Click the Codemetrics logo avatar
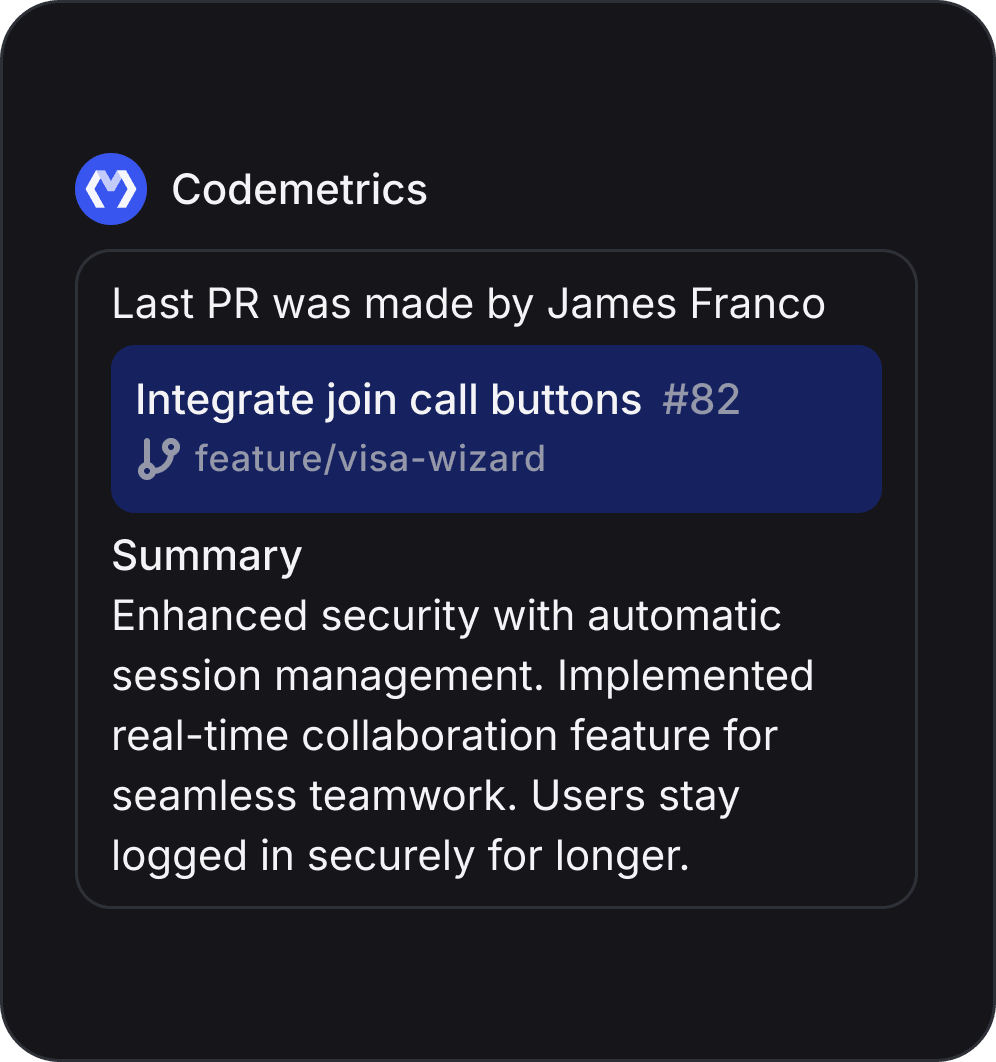The height and width of the screenshot is (1062, 996). (x=111, y=189)
